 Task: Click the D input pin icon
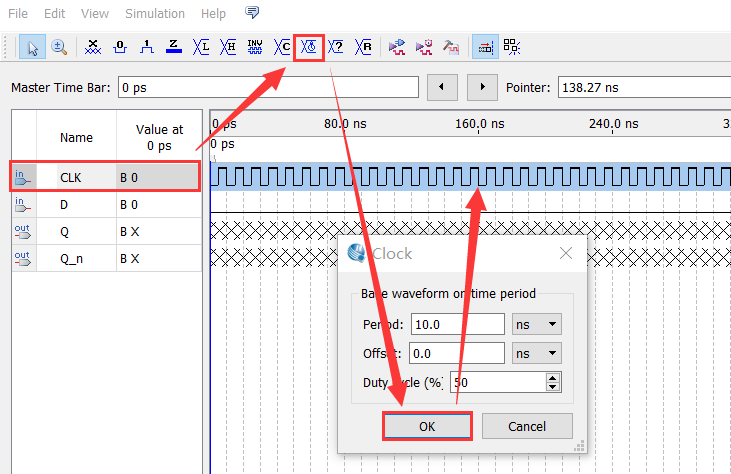[22, 205]
